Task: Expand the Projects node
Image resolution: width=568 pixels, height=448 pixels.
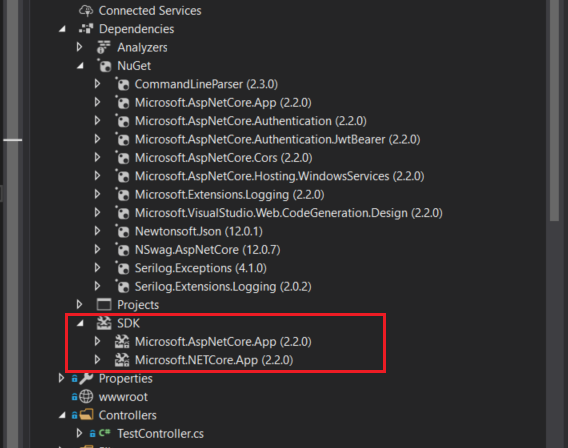Action: click(x=80, y=304)
